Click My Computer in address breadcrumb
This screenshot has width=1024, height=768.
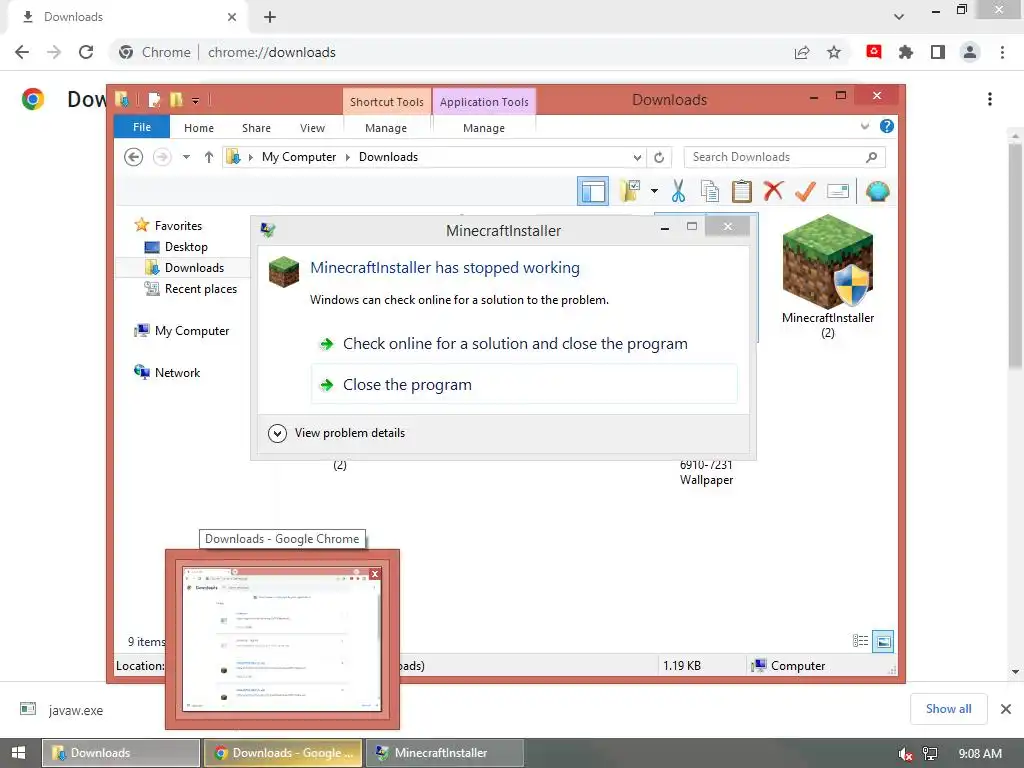[299, 157]
